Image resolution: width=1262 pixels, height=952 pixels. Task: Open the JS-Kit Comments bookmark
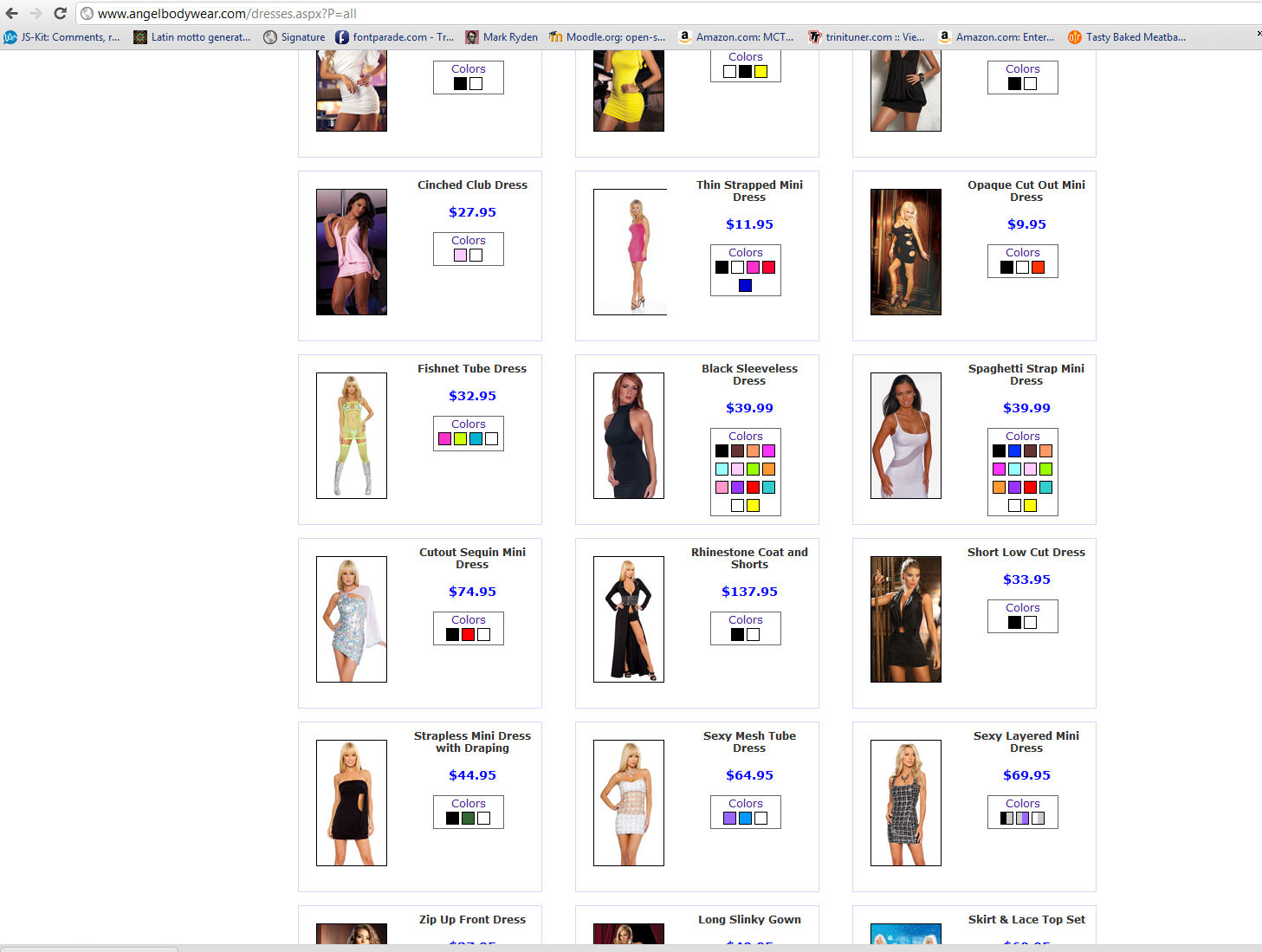click(62, 37)
